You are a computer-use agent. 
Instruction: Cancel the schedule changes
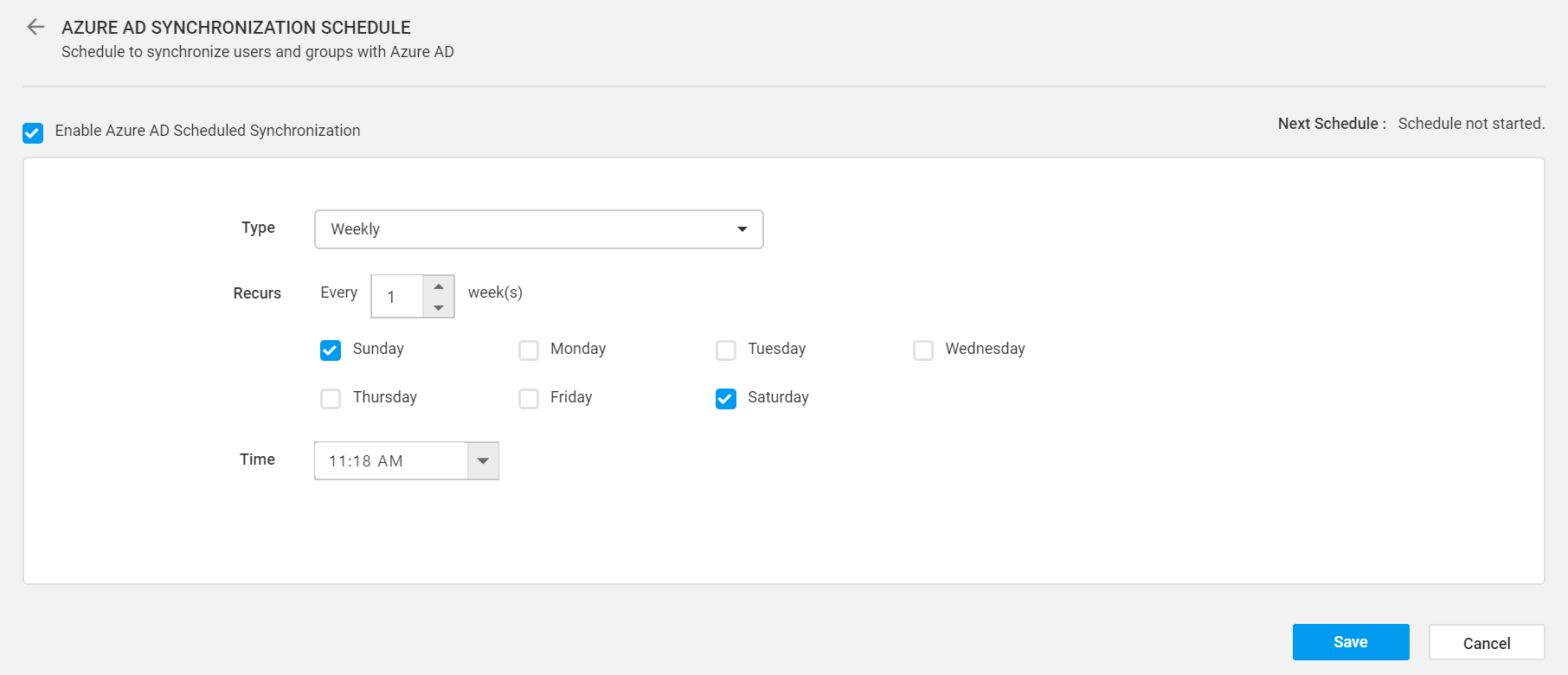coord(1487,643)
